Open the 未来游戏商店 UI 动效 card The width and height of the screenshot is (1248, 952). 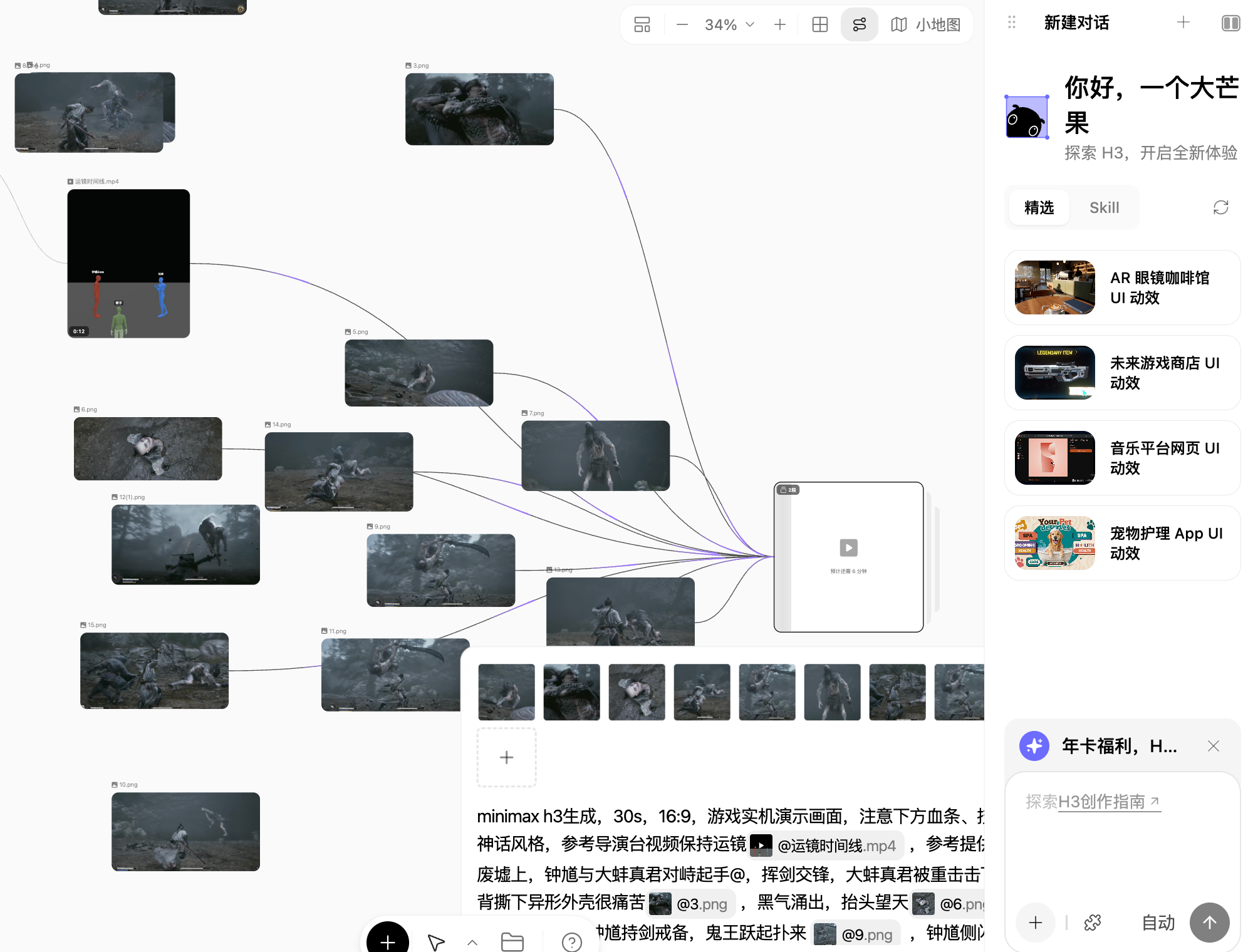[1122, 373]
